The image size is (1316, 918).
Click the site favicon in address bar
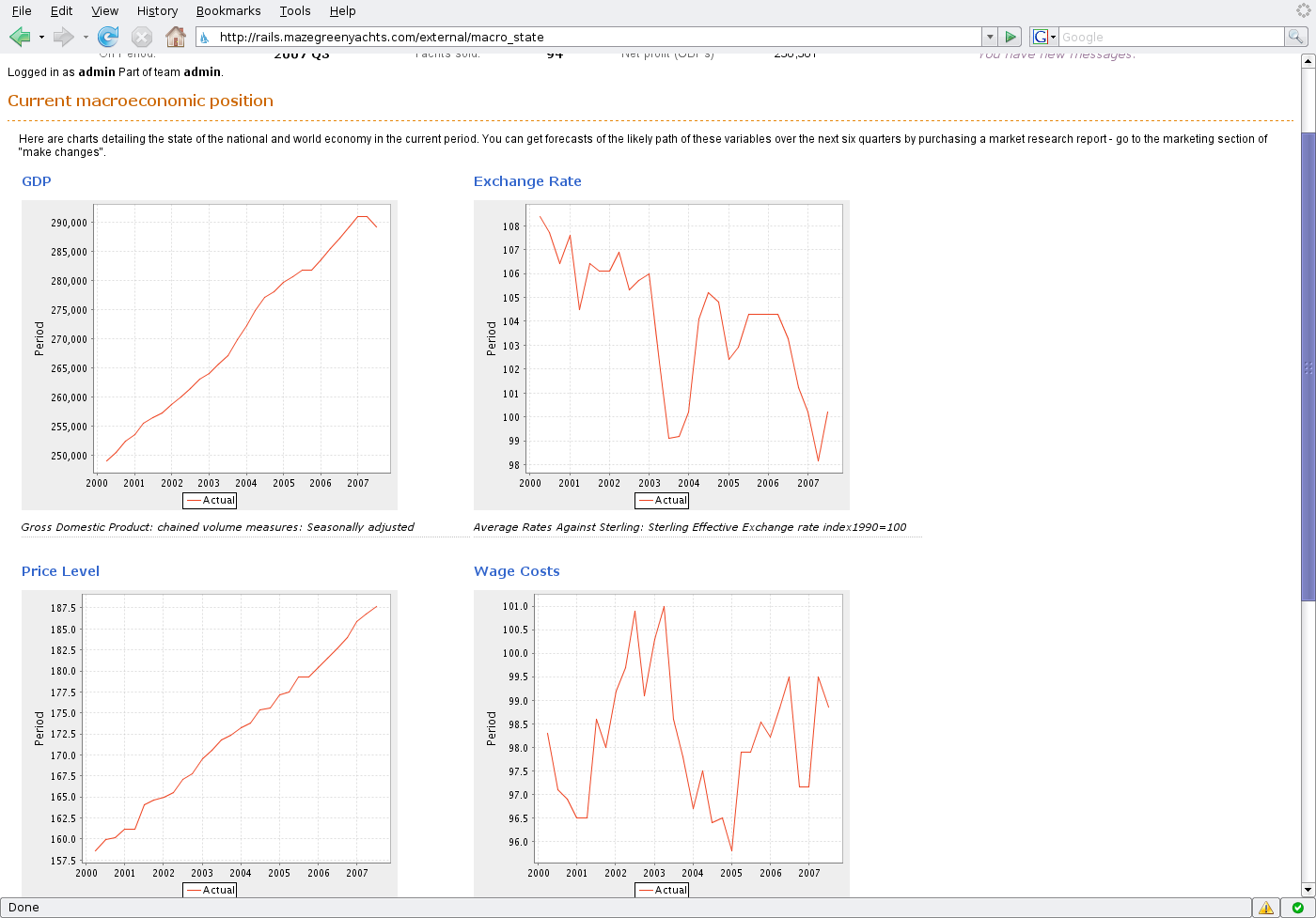tap(205, 38)
